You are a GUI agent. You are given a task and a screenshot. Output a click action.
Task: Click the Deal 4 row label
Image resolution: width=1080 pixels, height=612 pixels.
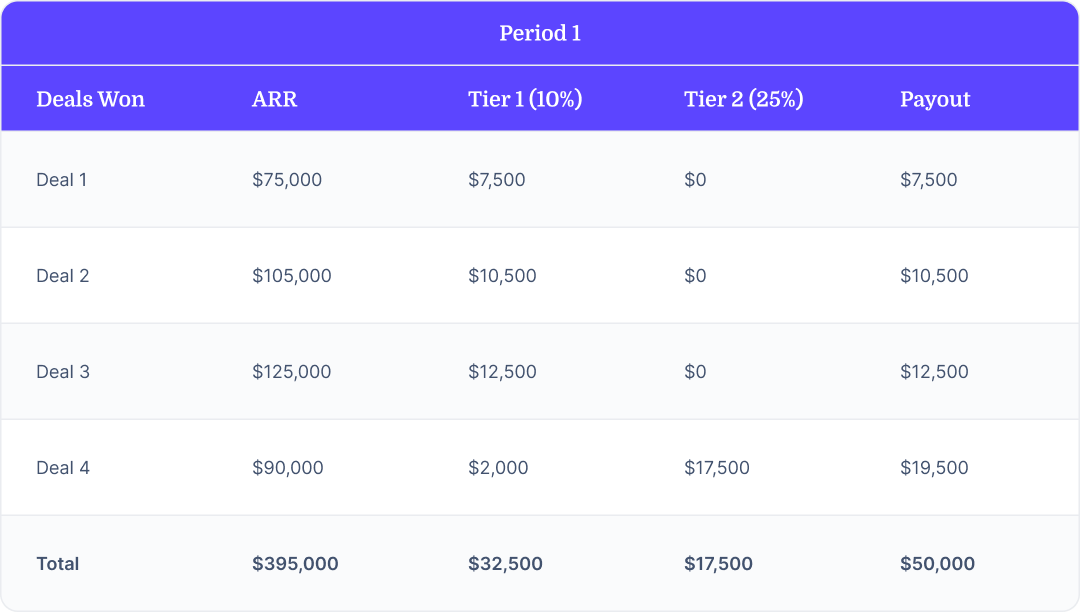(63, 467)
